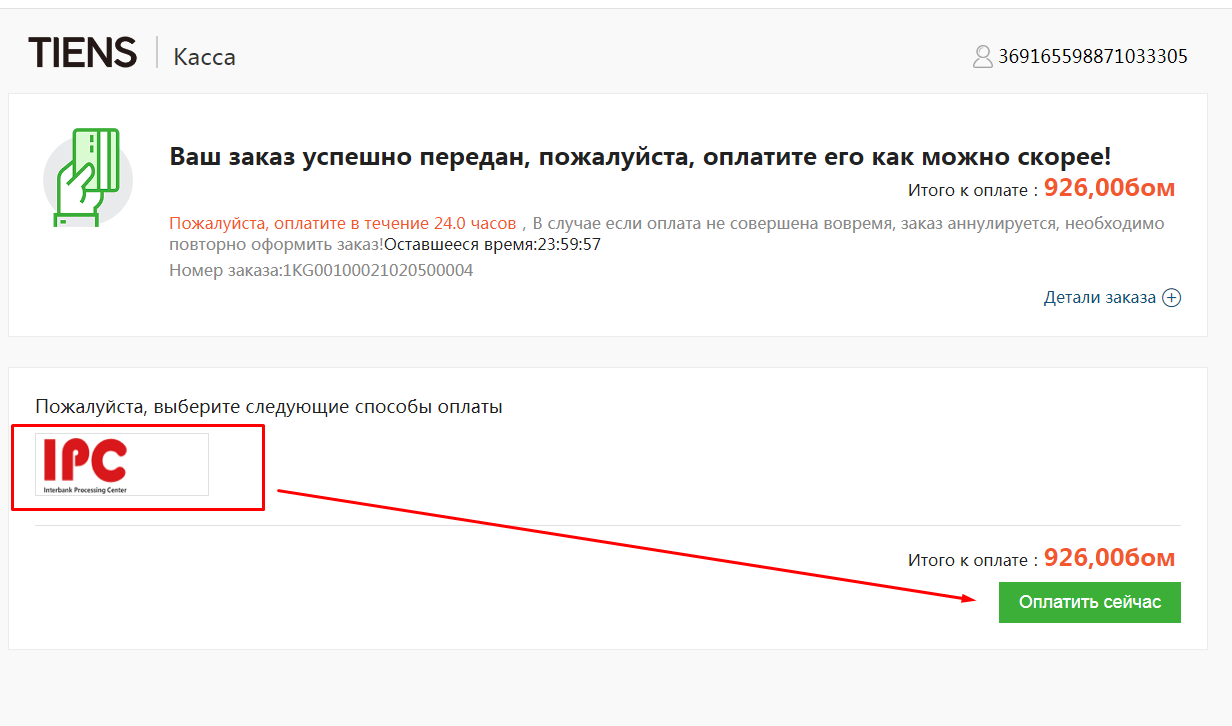Click the green hand-holding-card payment icon
The width and height of the screenshot is (1232, 726).
tap(88, 177)
